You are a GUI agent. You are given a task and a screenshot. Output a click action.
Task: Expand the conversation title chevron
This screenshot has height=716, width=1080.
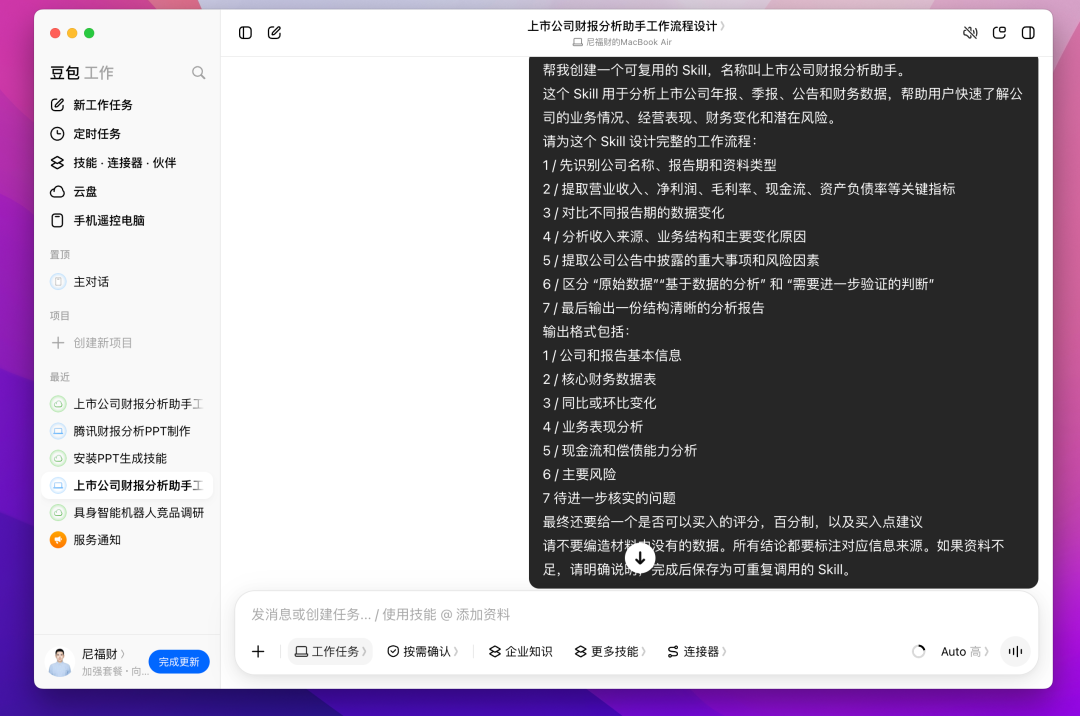click(723, 26)
